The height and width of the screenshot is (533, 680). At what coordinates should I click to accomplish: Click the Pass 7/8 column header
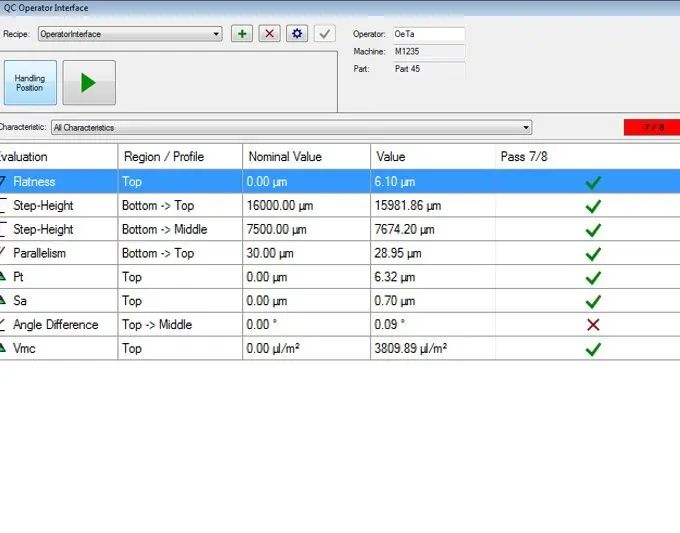524,157
